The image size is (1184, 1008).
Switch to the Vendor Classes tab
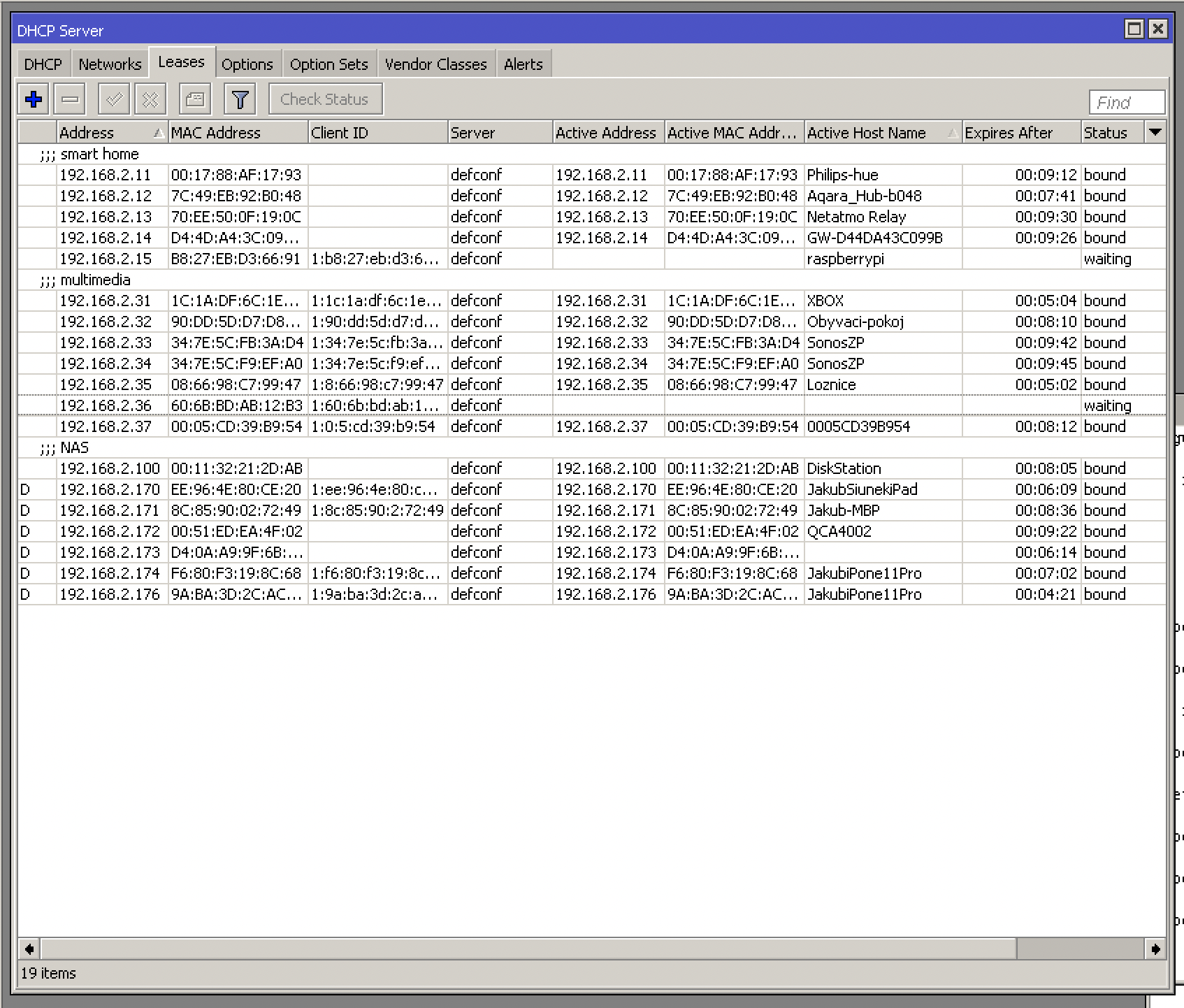coord(436,64)
